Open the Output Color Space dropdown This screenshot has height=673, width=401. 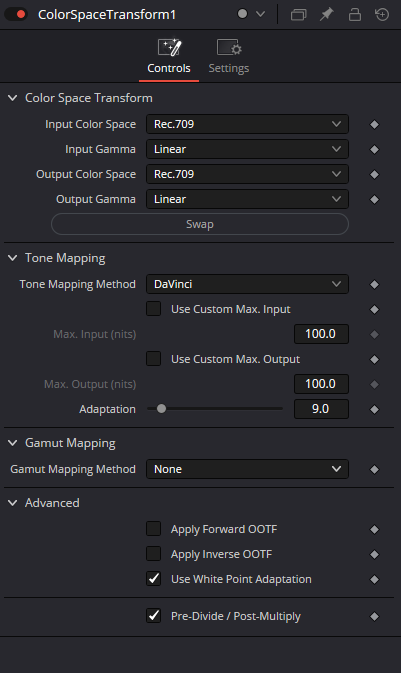tap(247, 174)
